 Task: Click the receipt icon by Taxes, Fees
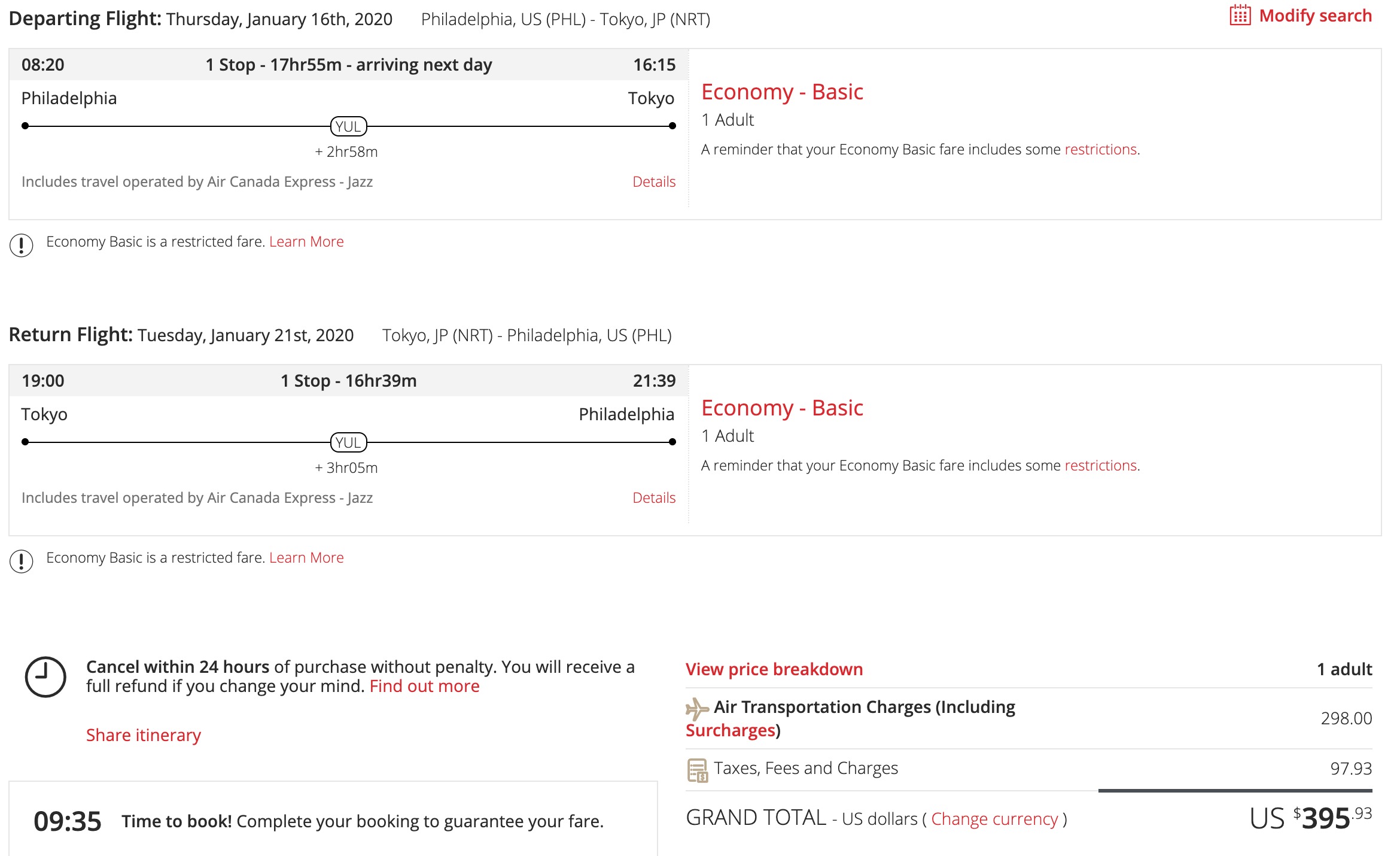tap(697, 770)
